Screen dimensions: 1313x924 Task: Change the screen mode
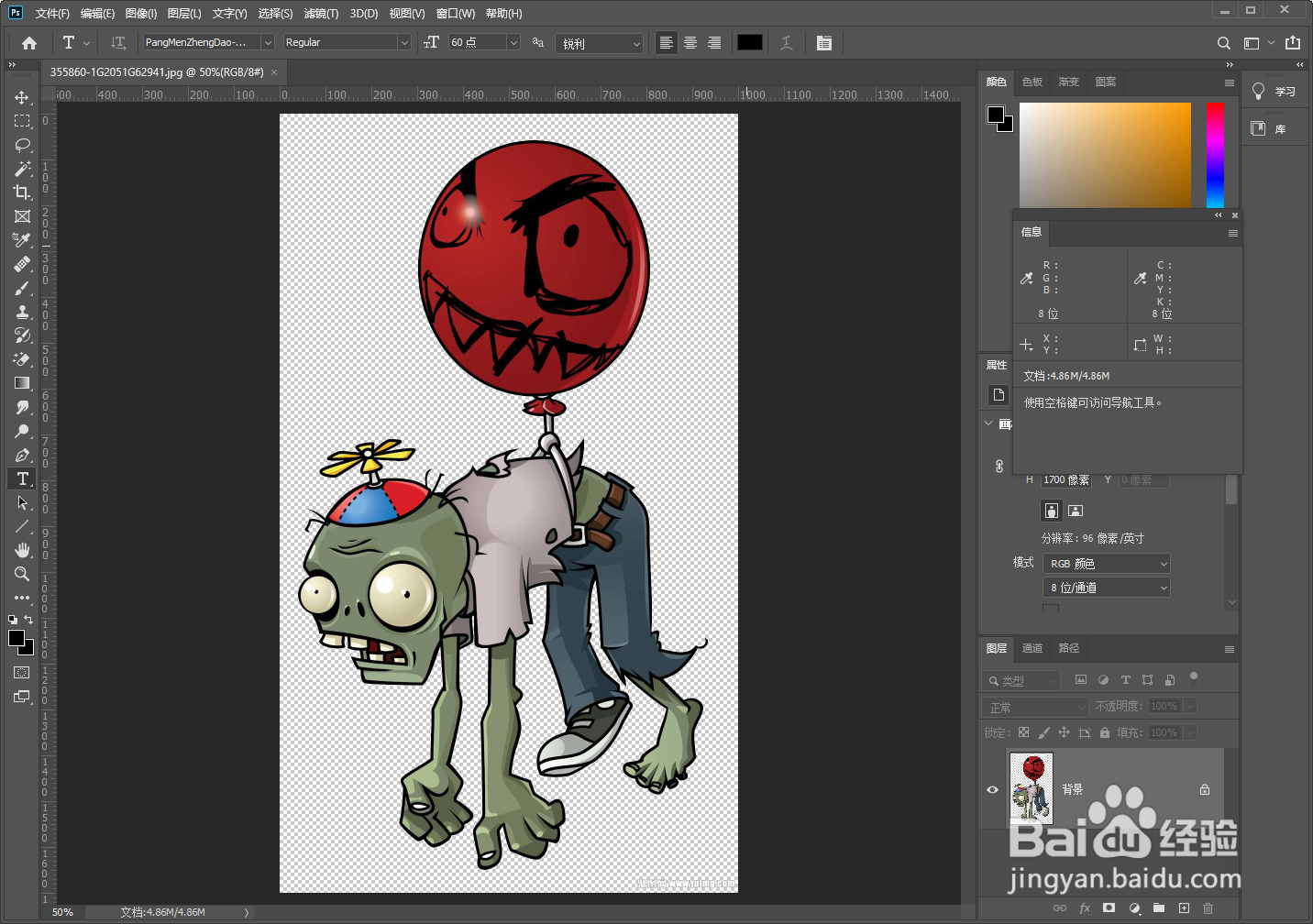click(22, 697)
